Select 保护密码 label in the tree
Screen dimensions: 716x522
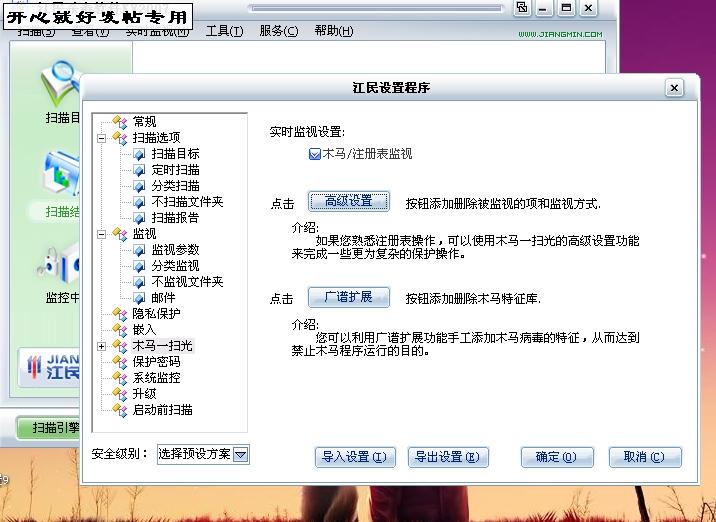(156, 362)
